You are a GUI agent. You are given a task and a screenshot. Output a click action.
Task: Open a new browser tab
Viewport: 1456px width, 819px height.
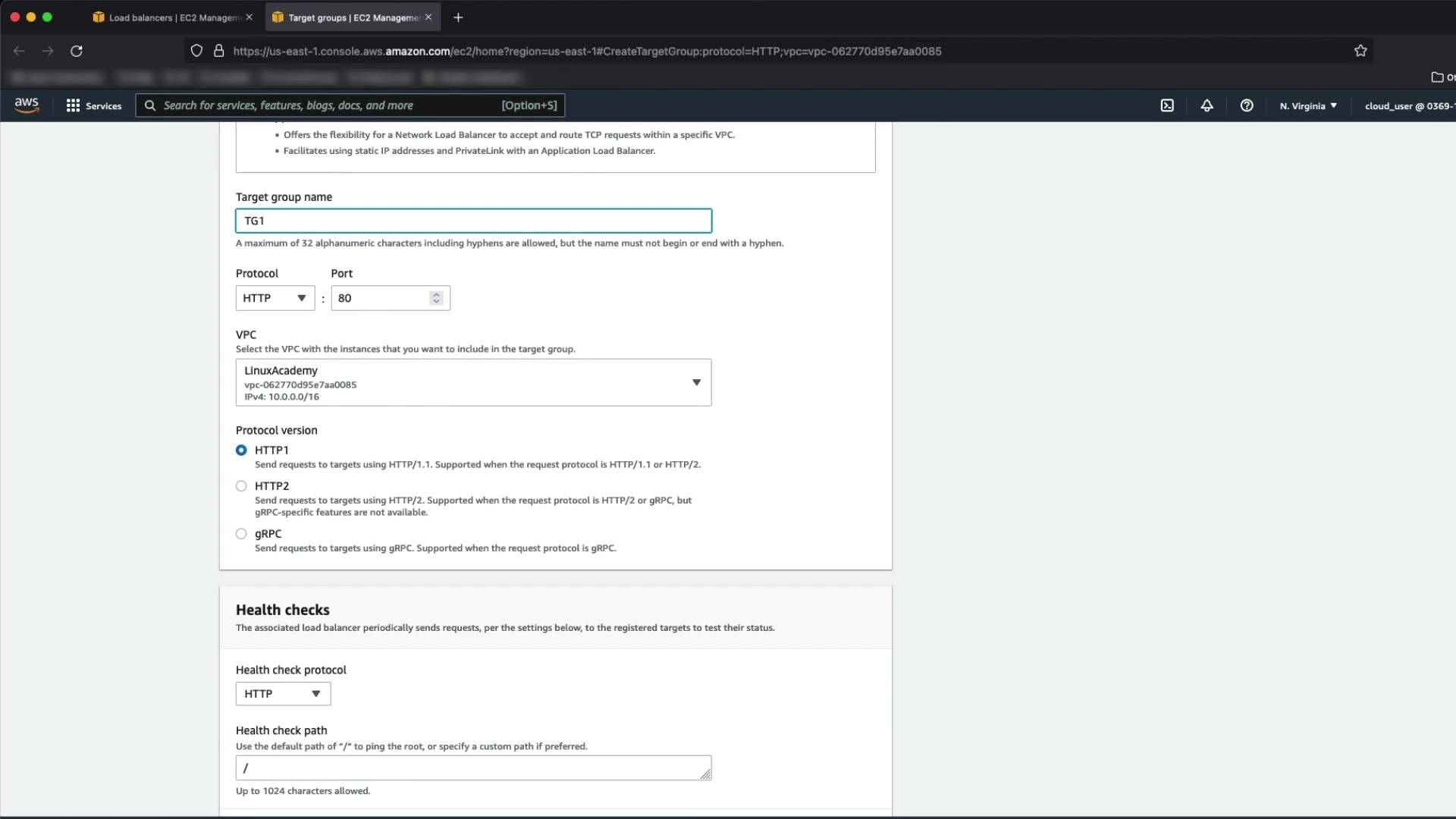click(458, 17)
